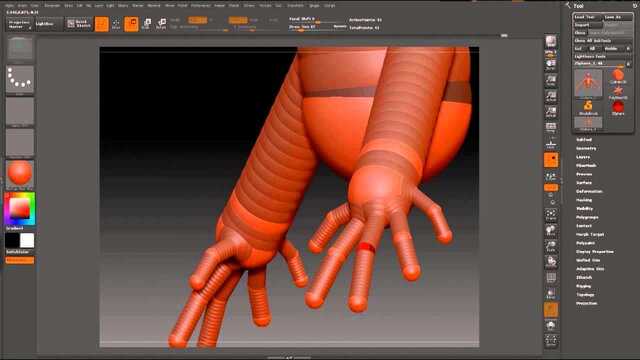Click Clone All SubTools button
Screen dimensions: 640x360
[x=603, y=41]
